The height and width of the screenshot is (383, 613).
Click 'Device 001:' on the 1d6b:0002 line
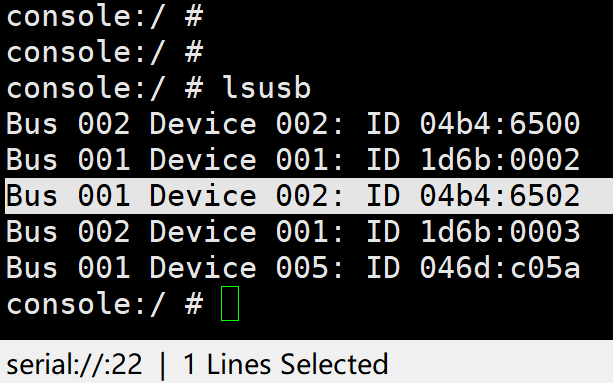pyautogui.click(x=246, y=160)
